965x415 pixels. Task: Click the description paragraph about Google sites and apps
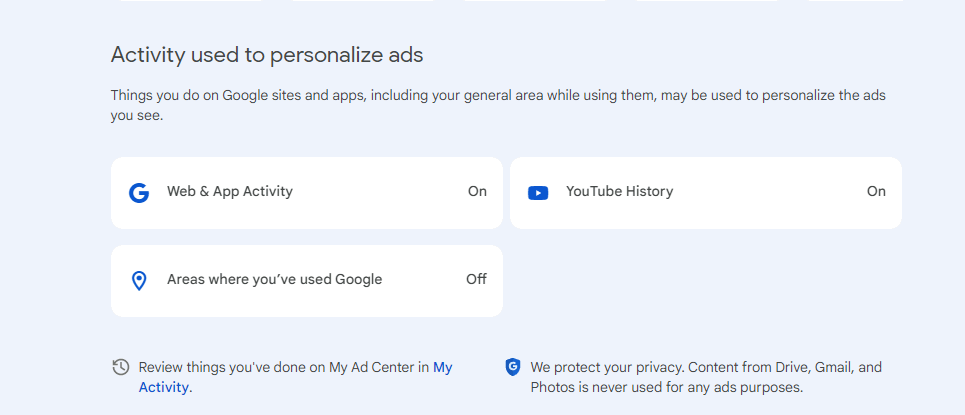498,105
